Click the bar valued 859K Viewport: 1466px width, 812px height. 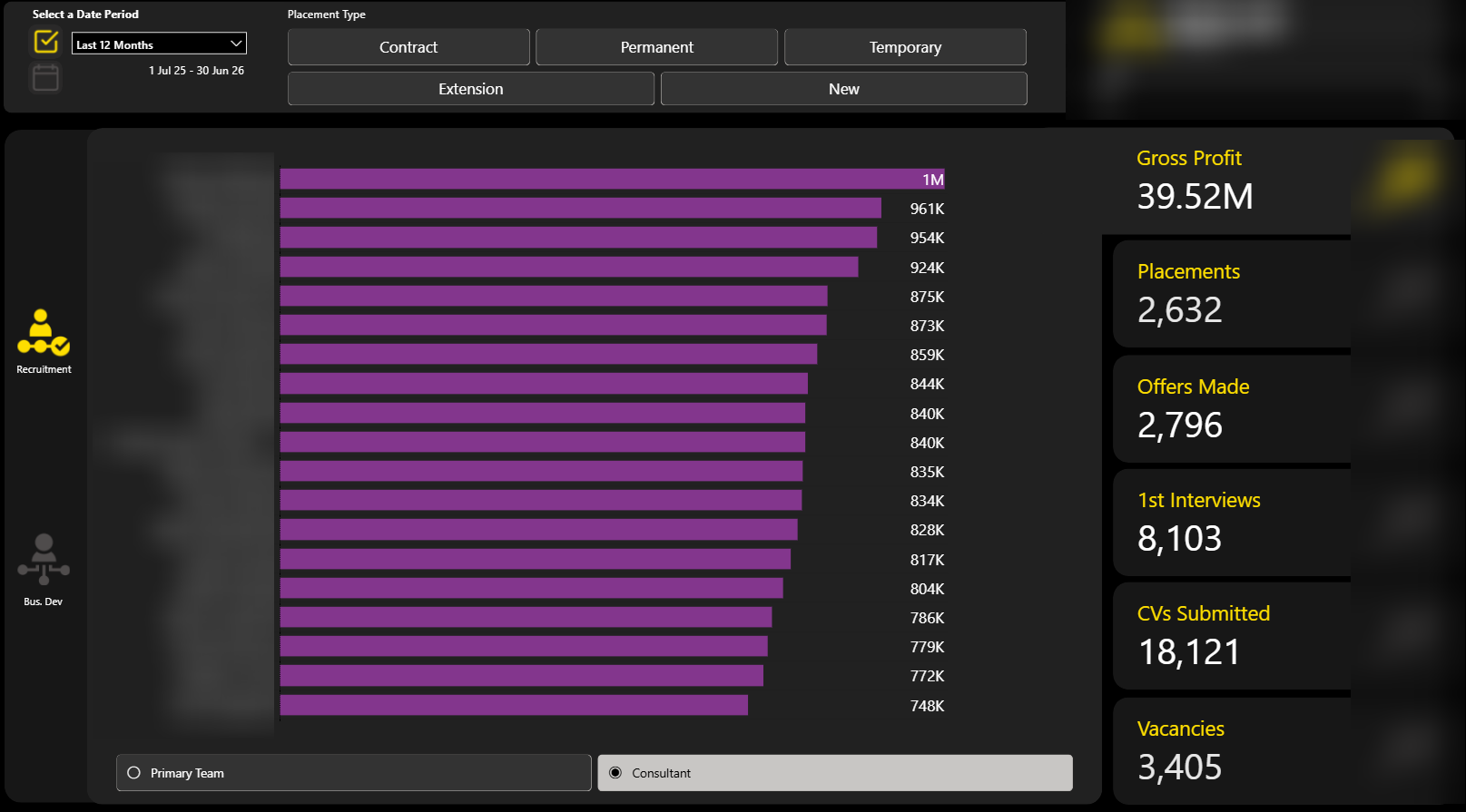click(x=548, y=354)
